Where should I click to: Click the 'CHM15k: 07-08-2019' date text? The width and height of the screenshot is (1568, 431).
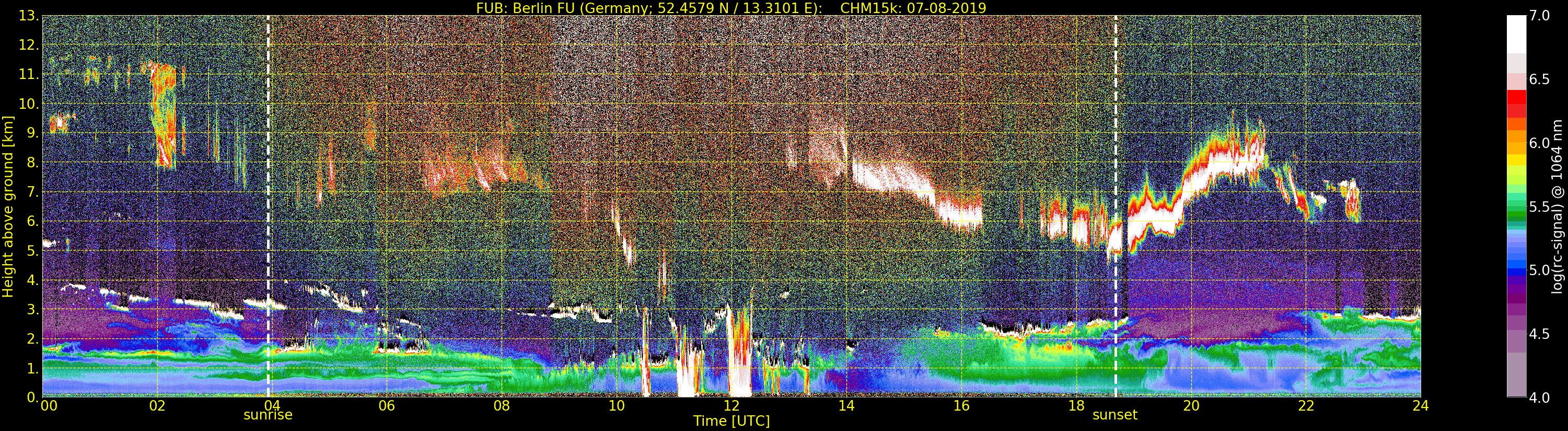[x=913, y=8]
